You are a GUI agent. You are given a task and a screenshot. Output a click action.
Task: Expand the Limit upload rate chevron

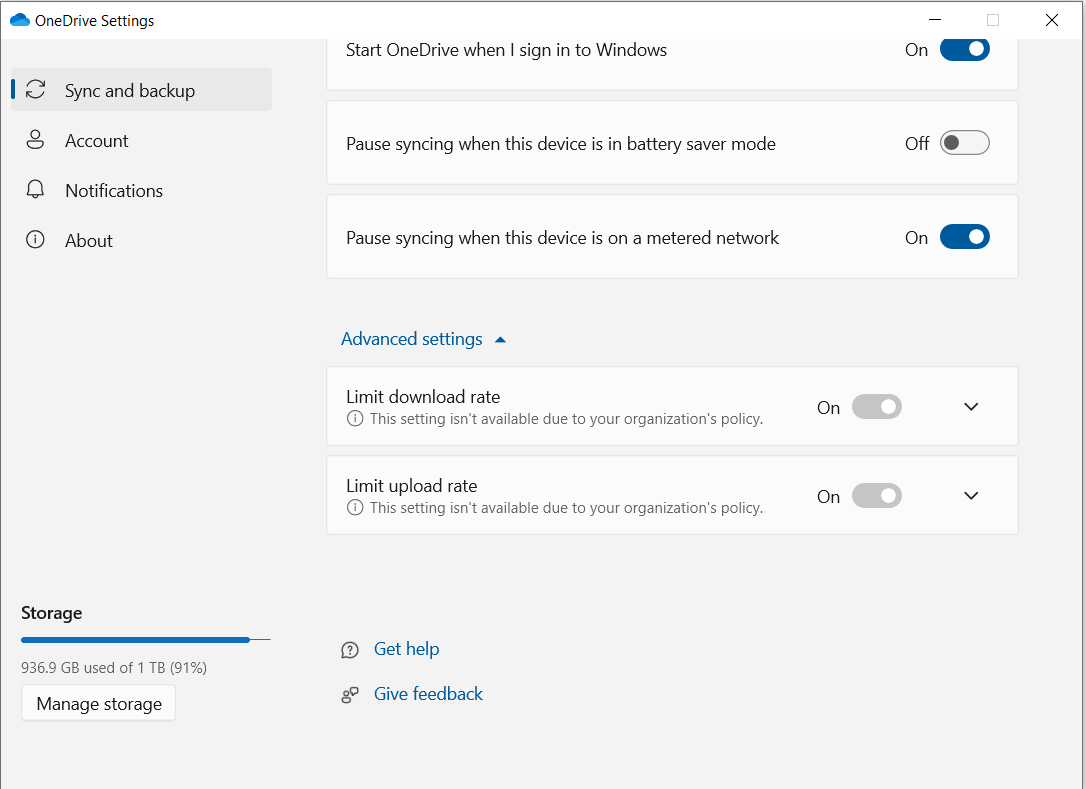[971, 495]
